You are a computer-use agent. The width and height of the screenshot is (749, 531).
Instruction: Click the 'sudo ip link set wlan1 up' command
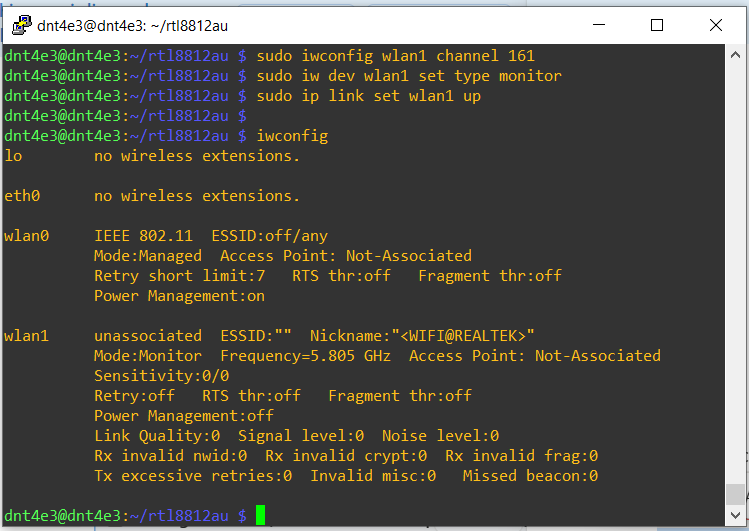(x=369, y=96)
